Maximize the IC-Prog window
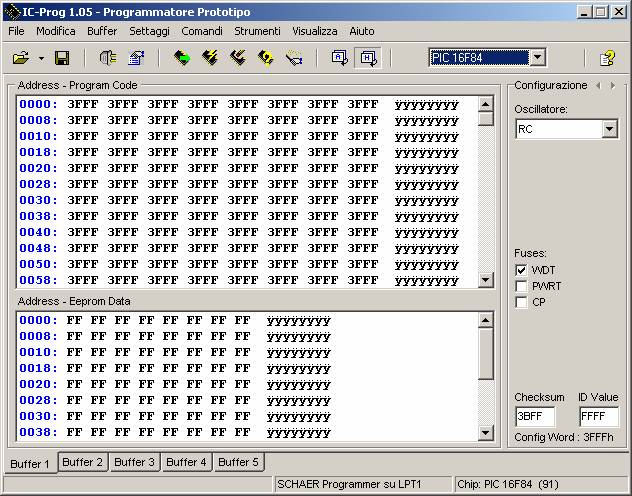The width and height of the screenshot is (632, 496). click(x=601, y=12)
